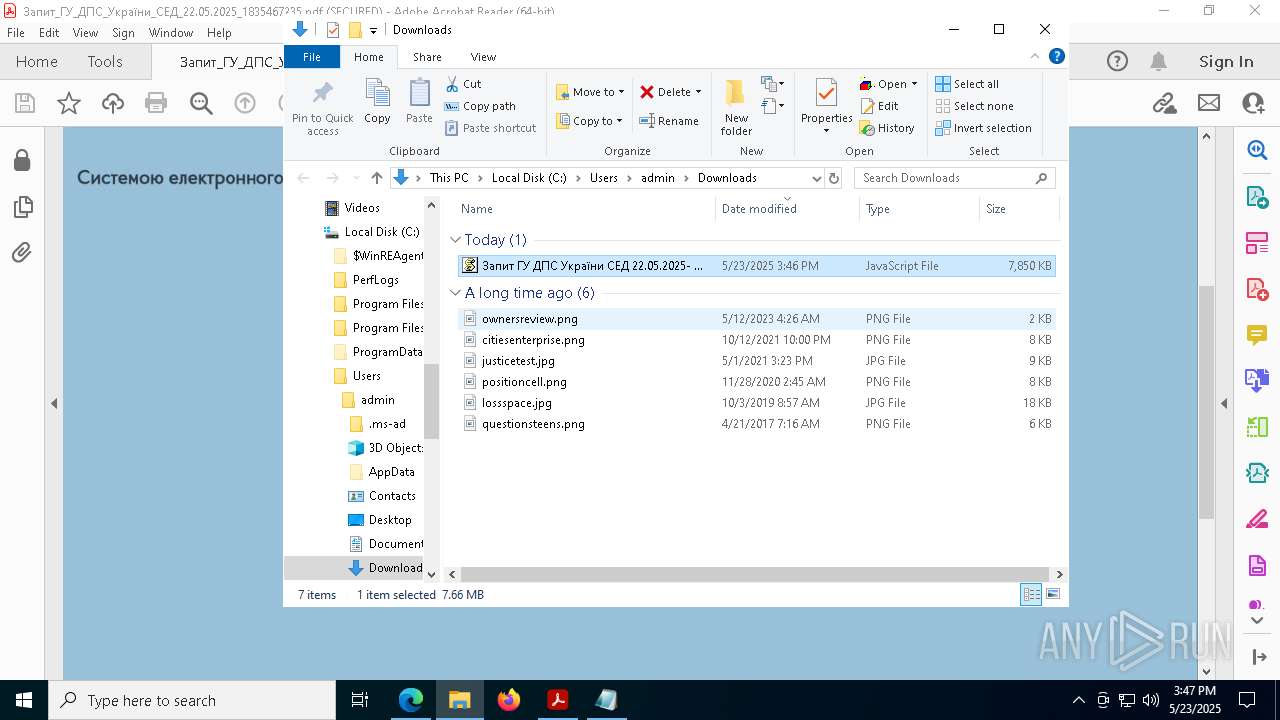This screenshot has width=1280, height=720.
Task: Select lossspace.jpg file
Action: click(757, 403)
